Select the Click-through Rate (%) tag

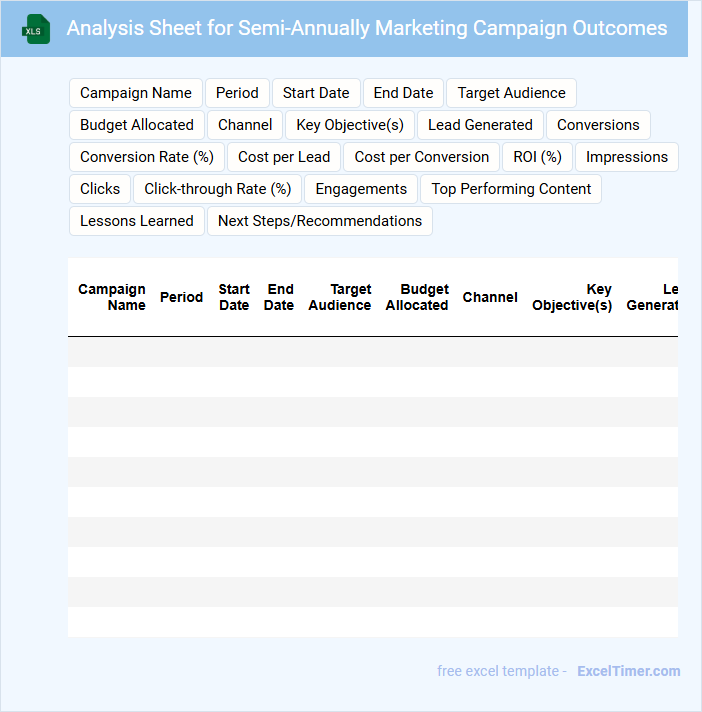point(218,189)
